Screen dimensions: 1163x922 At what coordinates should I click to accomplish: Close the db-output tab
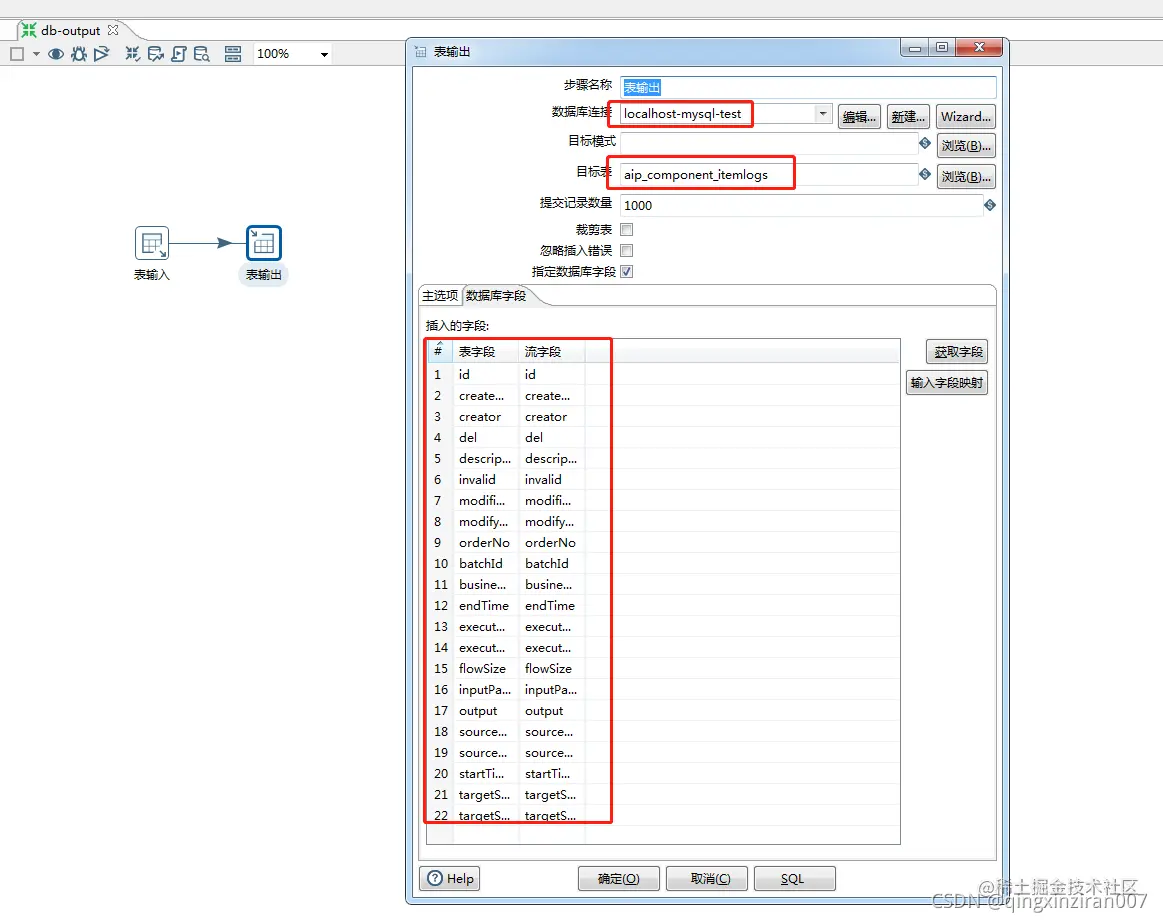113,30
